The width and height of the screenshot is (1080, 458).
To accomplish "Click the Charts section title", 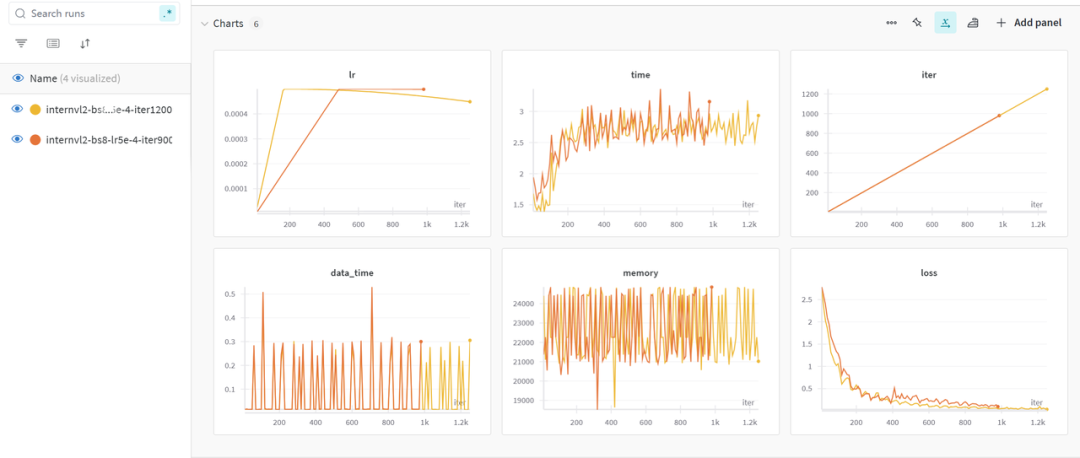I will pos(228,23).
